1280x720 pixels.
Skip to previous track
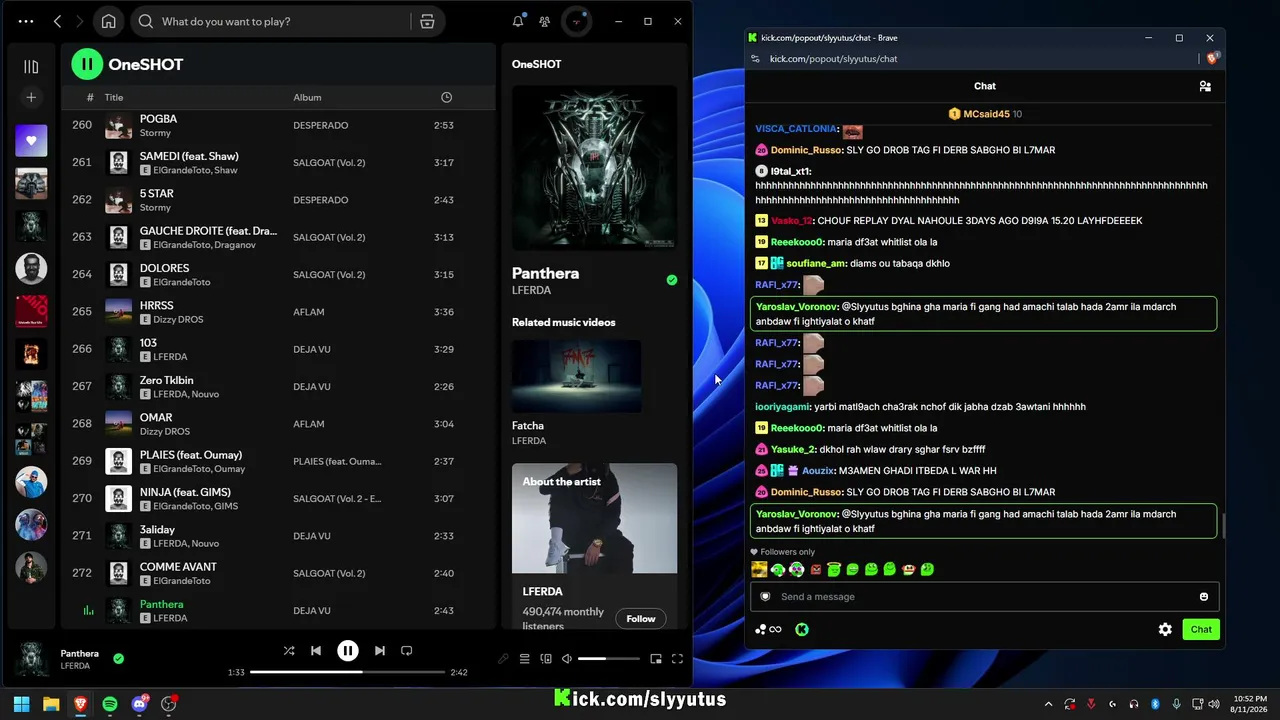coord(316,651)
